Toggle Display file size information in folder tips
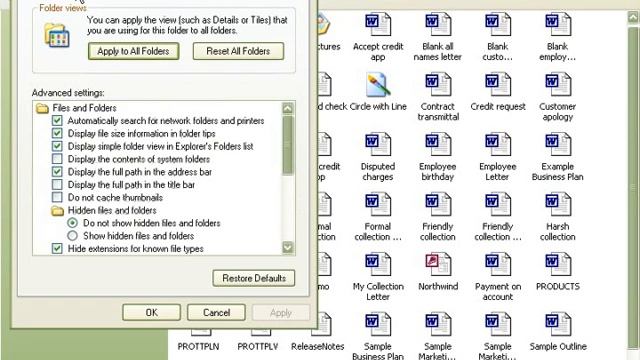Viewport: 640px width, 360px height. (57, 133)
